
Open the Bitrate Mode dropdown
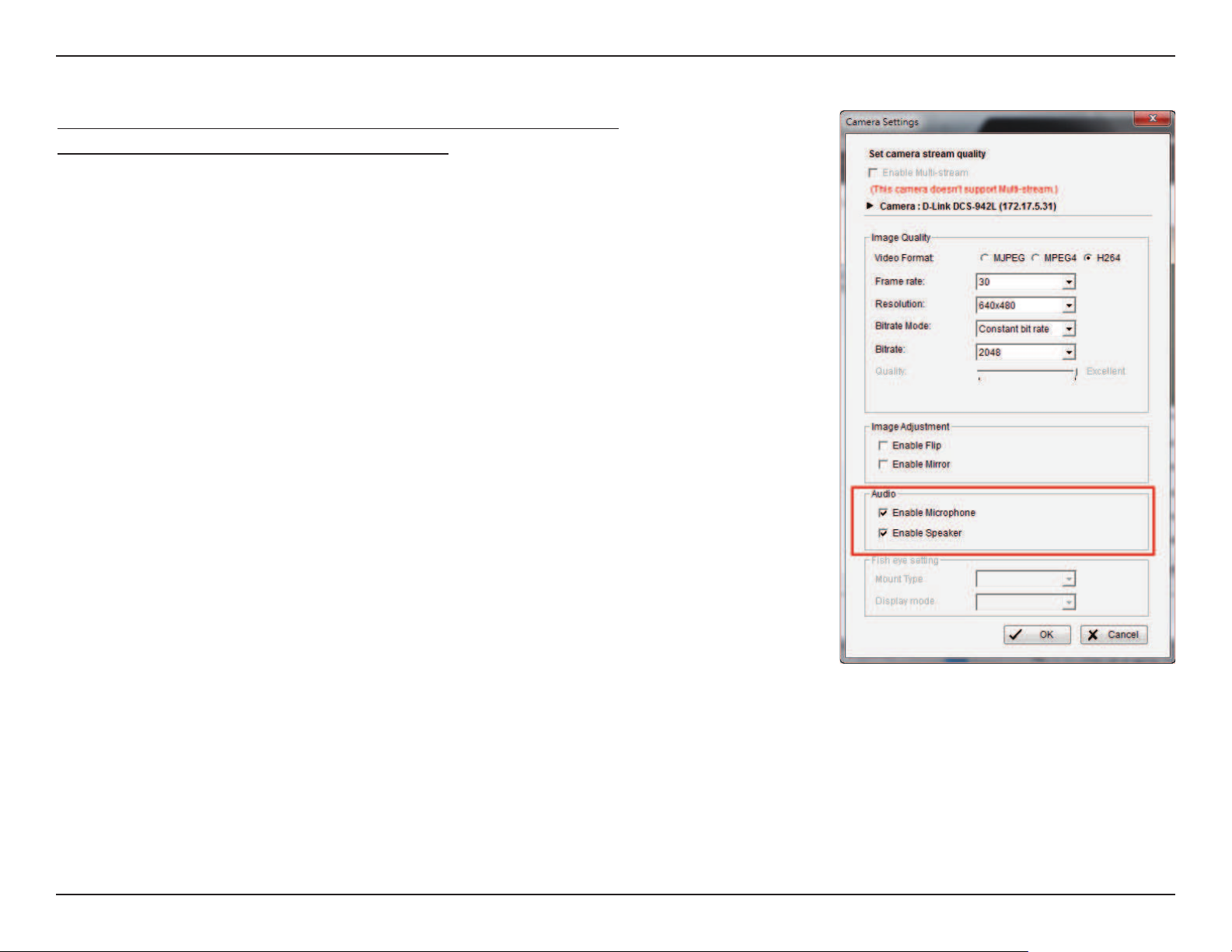(x=1070, y=329)
